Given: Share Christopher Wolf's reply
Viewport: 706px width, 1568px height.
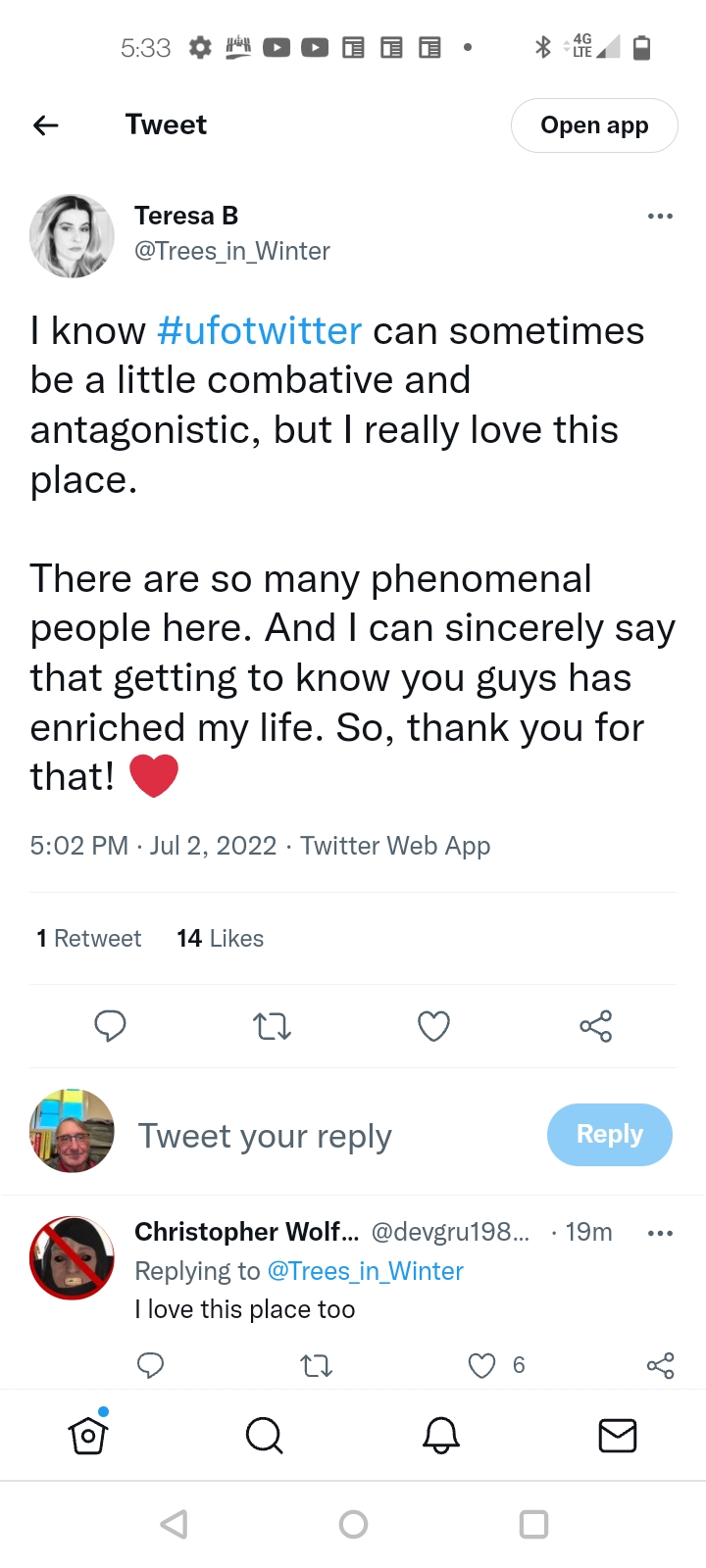Looking at the screenshot, I should pos(660,1365).
